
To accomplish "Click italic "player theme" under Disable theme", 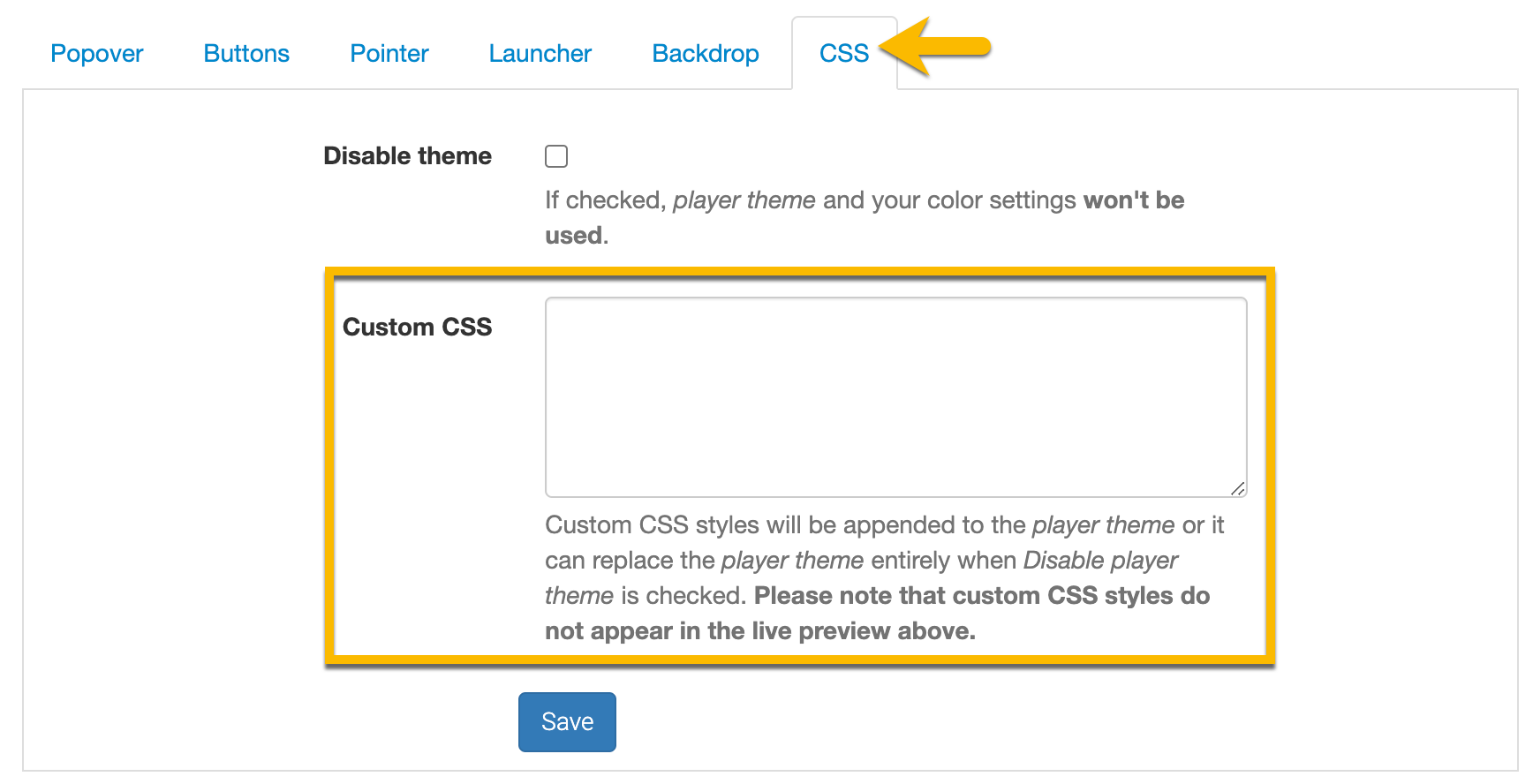I will [744, 200].
